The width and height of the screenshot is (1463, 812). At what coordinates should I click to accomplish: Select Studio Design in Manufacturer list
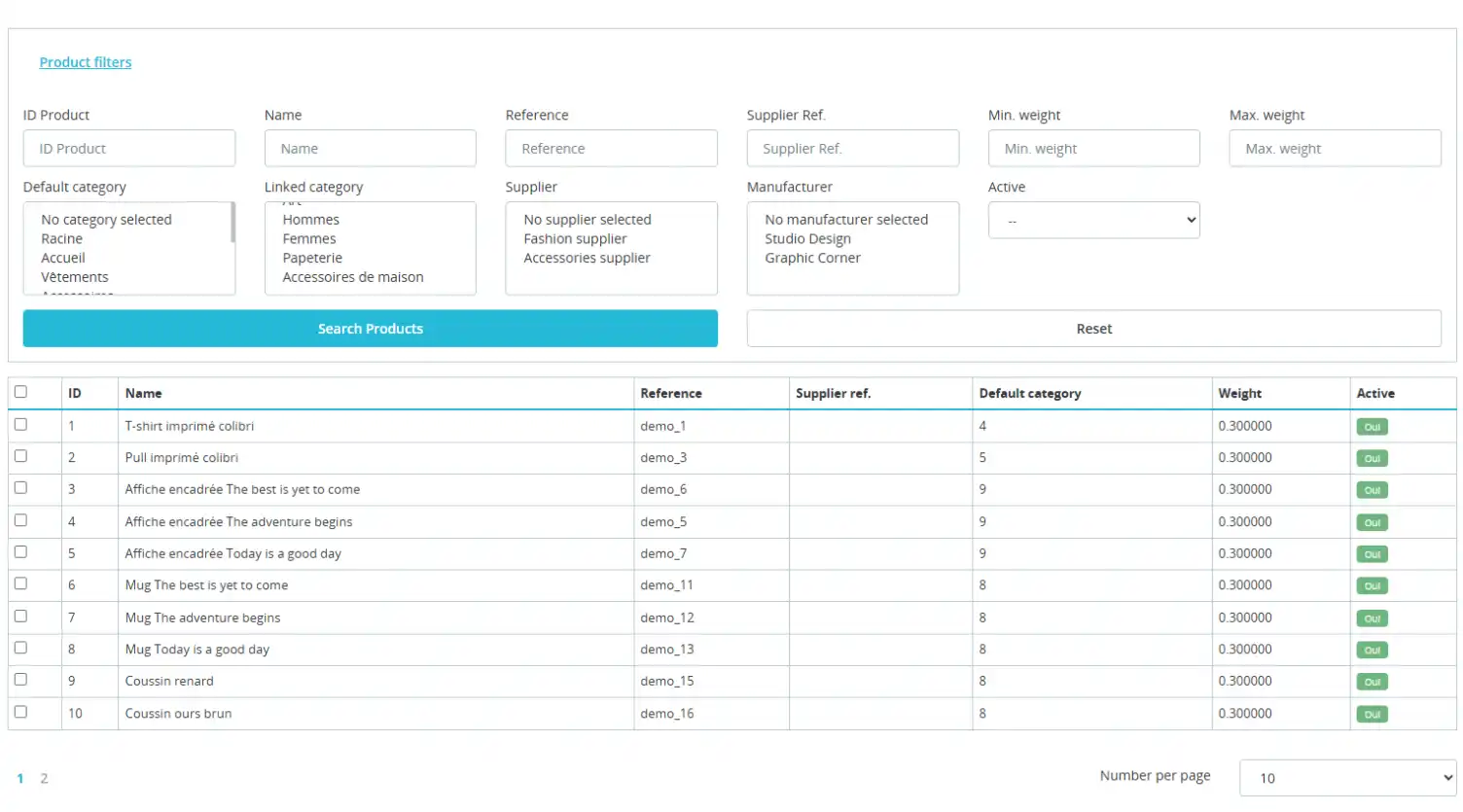tap(807, 239)
